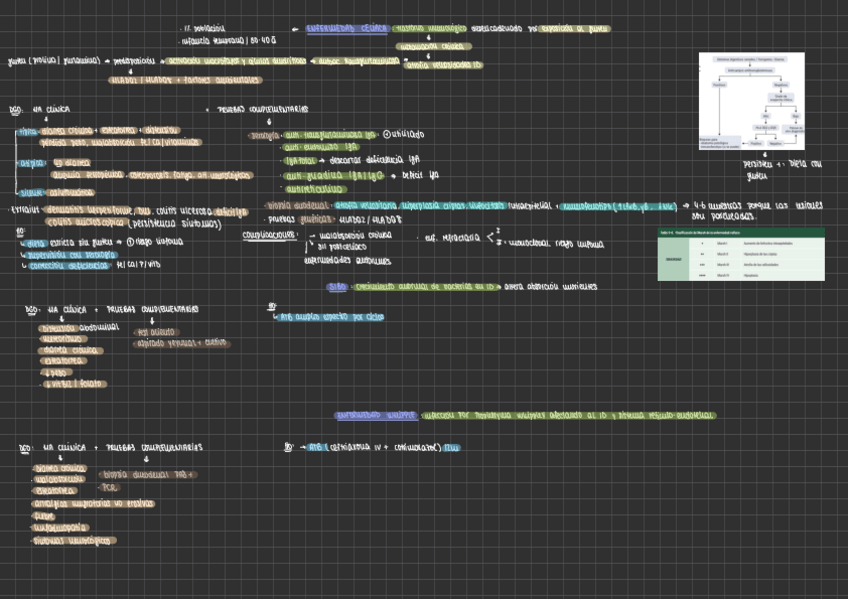Select the green 'Tropheryma whipplei' infection description
Screen dimensions: 848x599
(568, 415)
